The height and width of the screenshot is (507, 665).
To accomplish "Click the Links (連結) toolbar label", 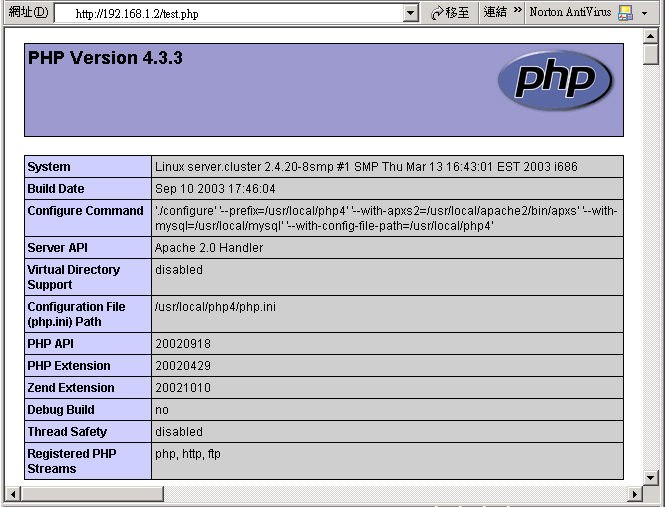I will coord(495,13).
